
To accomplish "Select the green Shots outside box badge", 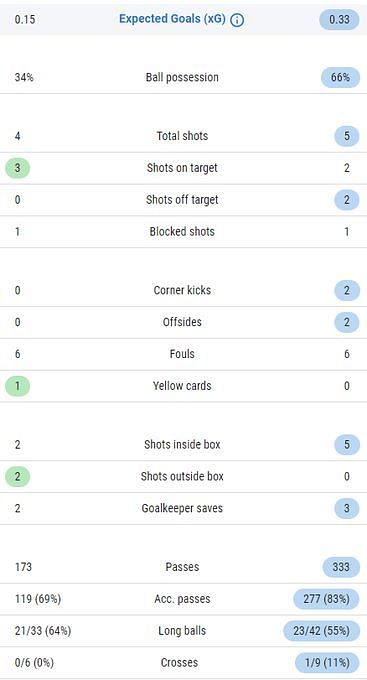I will (x=17, y=476).
